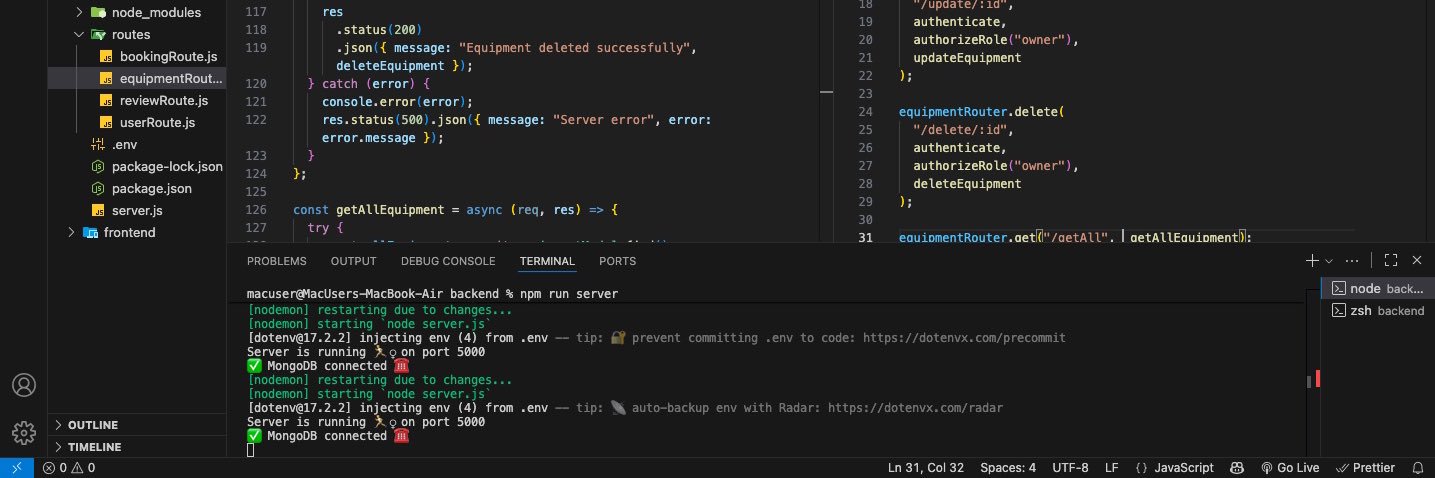1435x478 pixels.
Task: Click Ln 31, Col 32 cursor position
Action: [926, 467]
